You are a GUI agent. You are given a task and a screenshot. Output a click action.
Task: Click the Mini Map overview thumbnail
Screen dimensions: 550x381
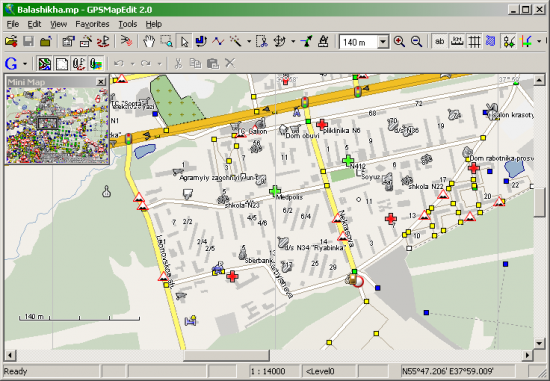[58, 125]
